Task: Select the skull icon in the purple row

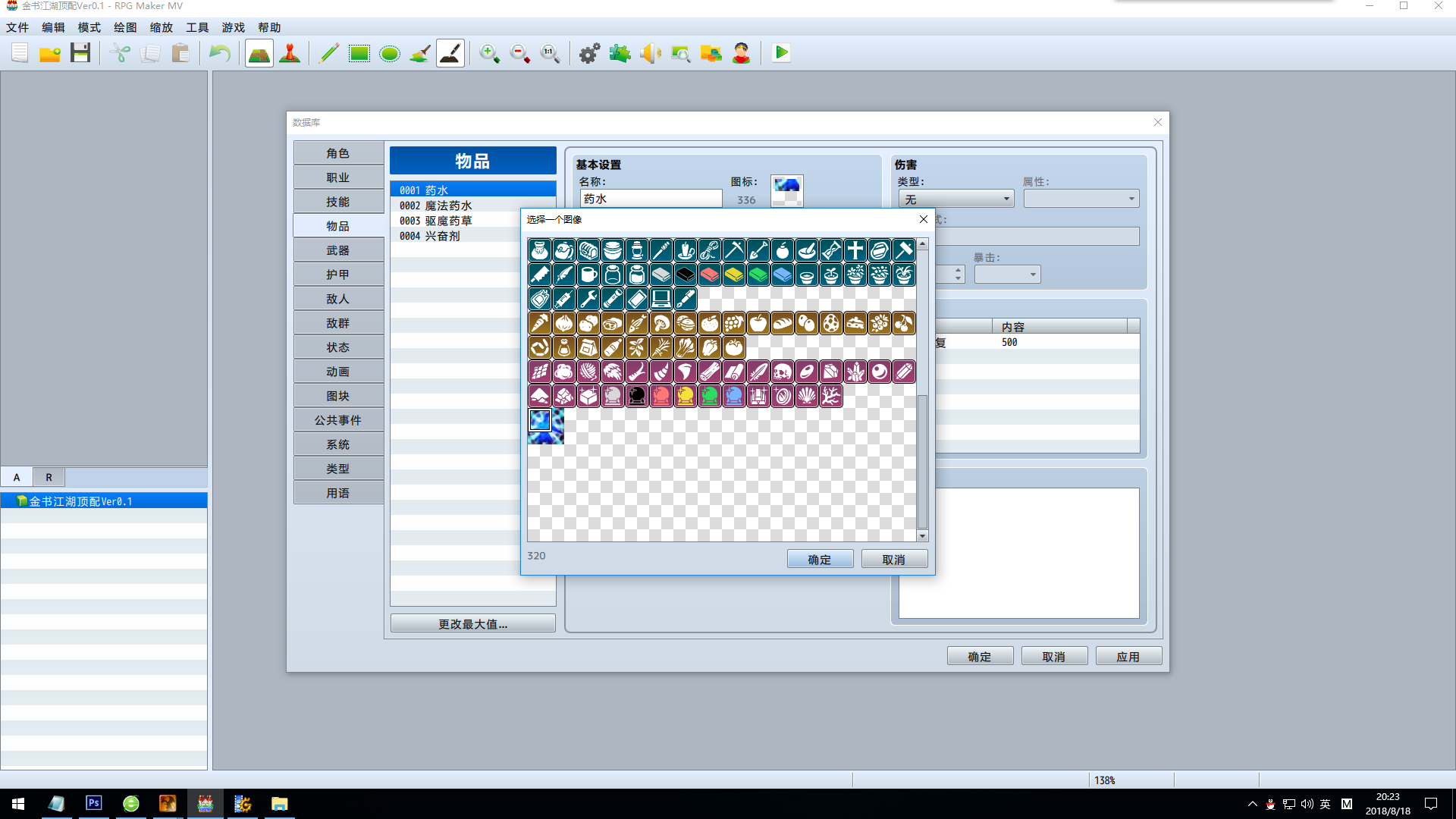Action: tap(783, 372)
